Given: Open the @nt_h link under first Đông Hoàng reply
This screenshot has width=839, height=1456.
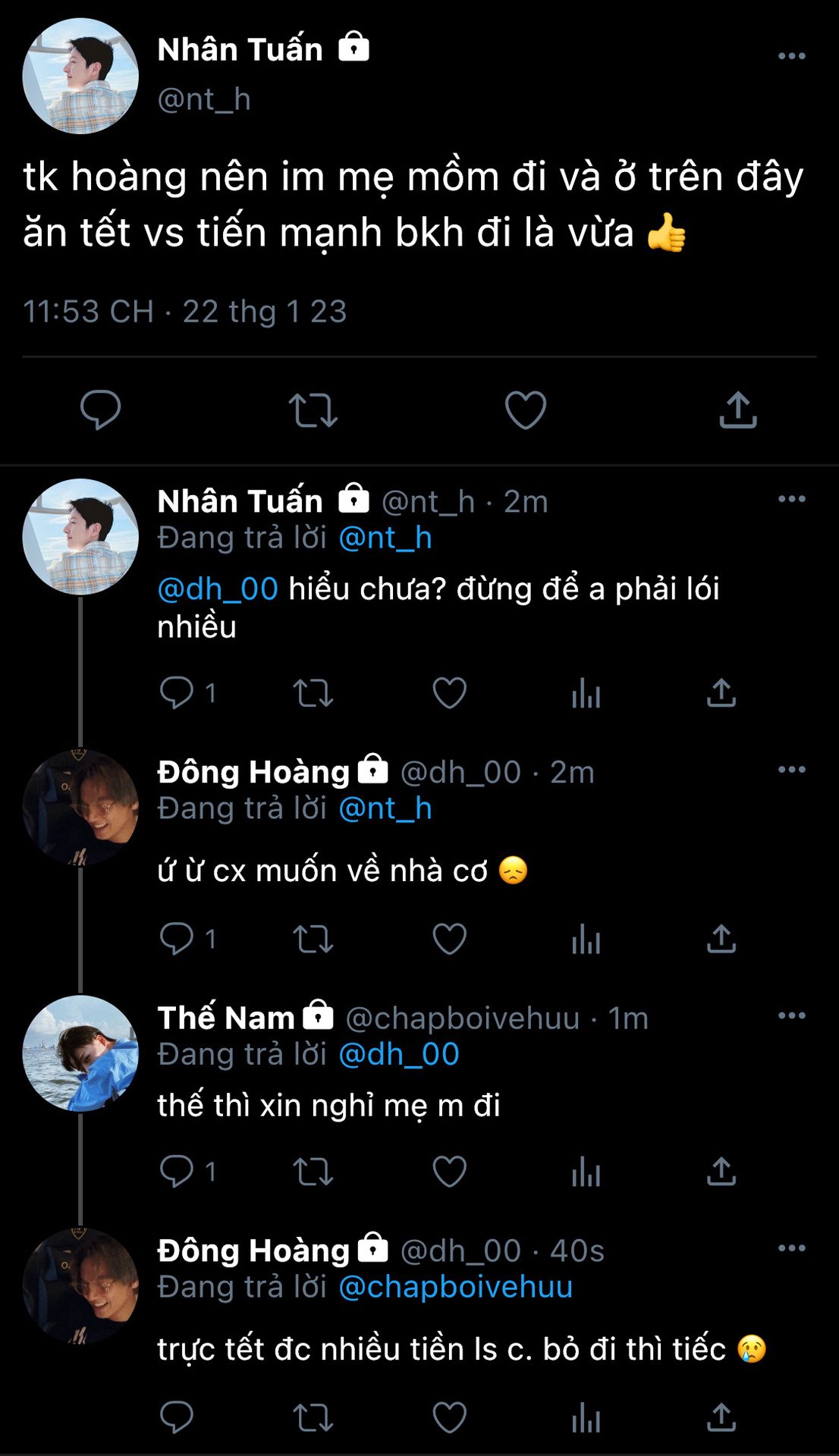Looking at the screenshot, I should 385,808.
